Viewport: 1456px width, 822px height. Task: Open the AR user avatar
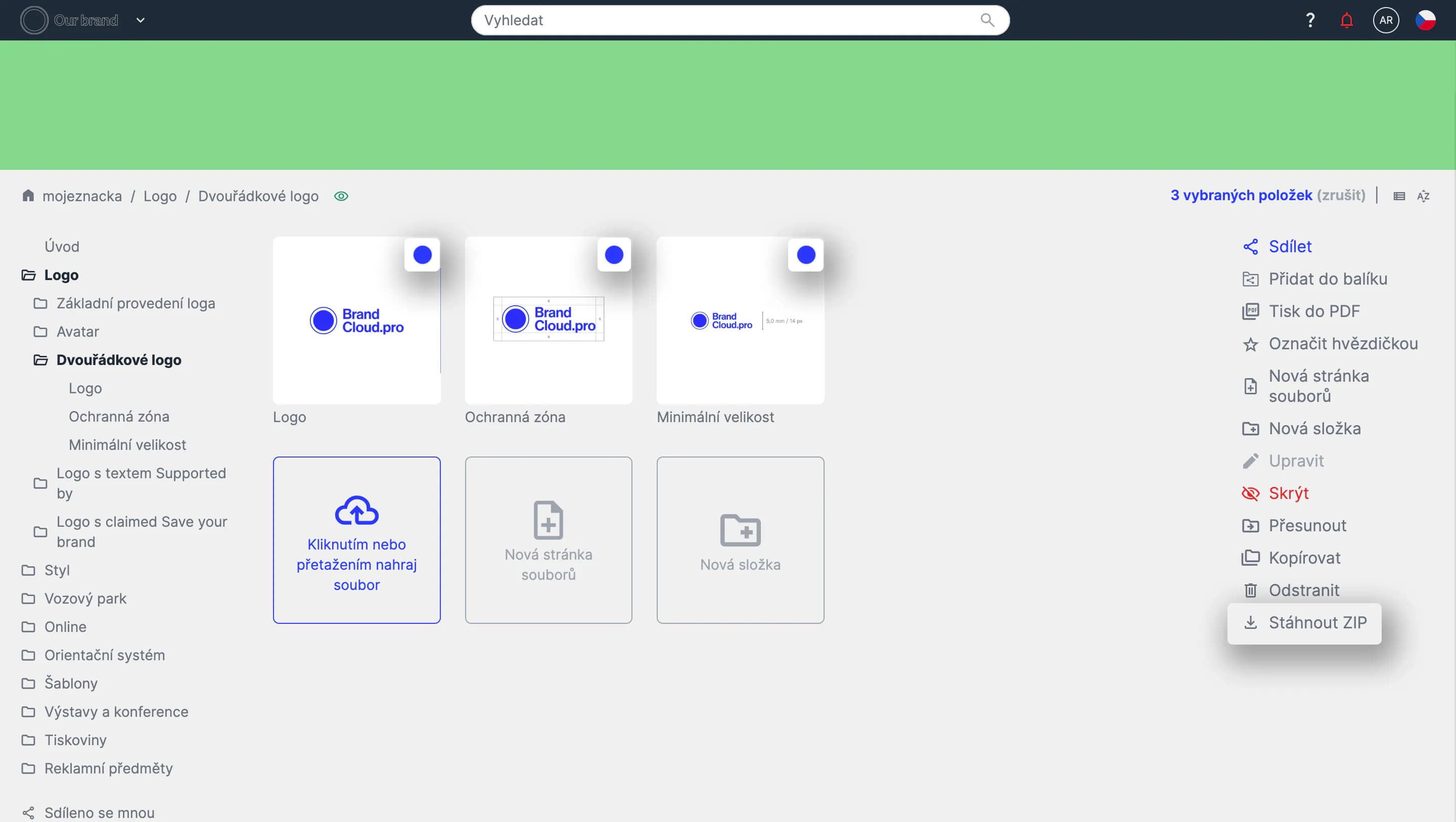[x=1385, y=20]
